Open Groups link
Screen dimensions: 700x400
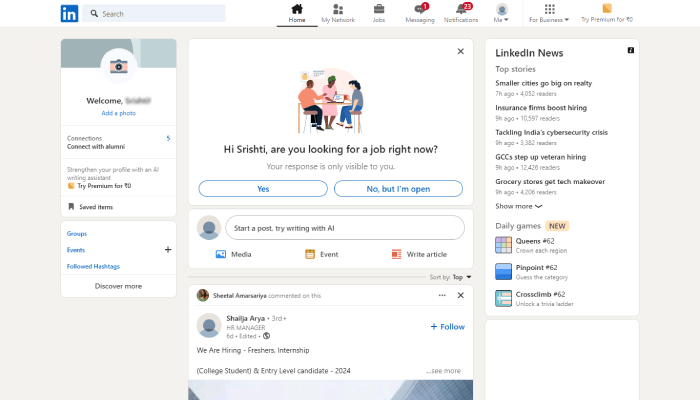[77, 233]
